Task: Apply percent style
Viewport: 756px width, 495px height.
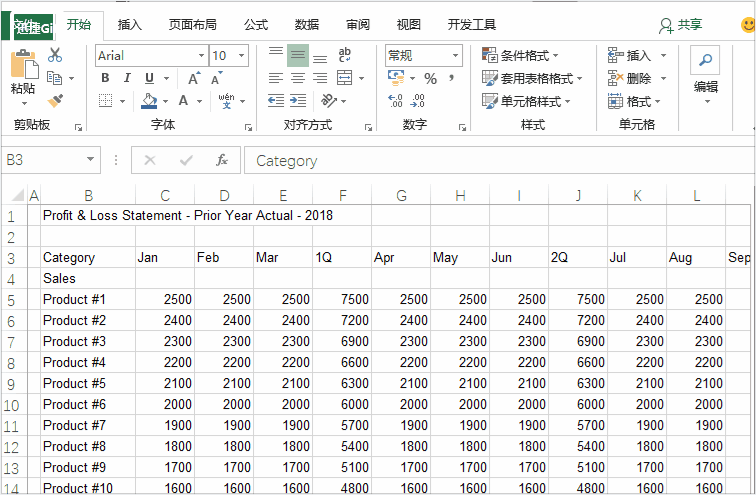Action: 431,78
